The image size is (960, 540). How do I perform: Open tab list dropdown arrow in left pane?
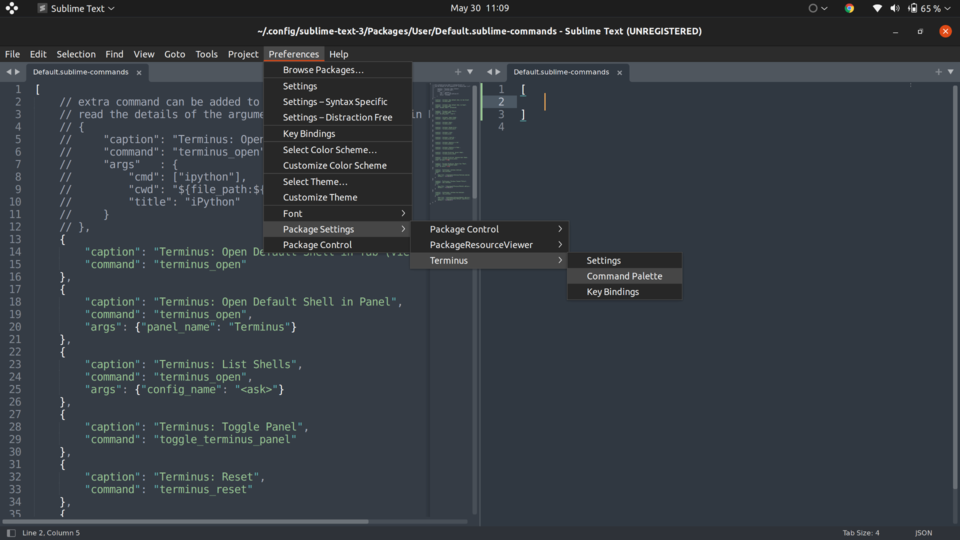(x=470, y=72)
